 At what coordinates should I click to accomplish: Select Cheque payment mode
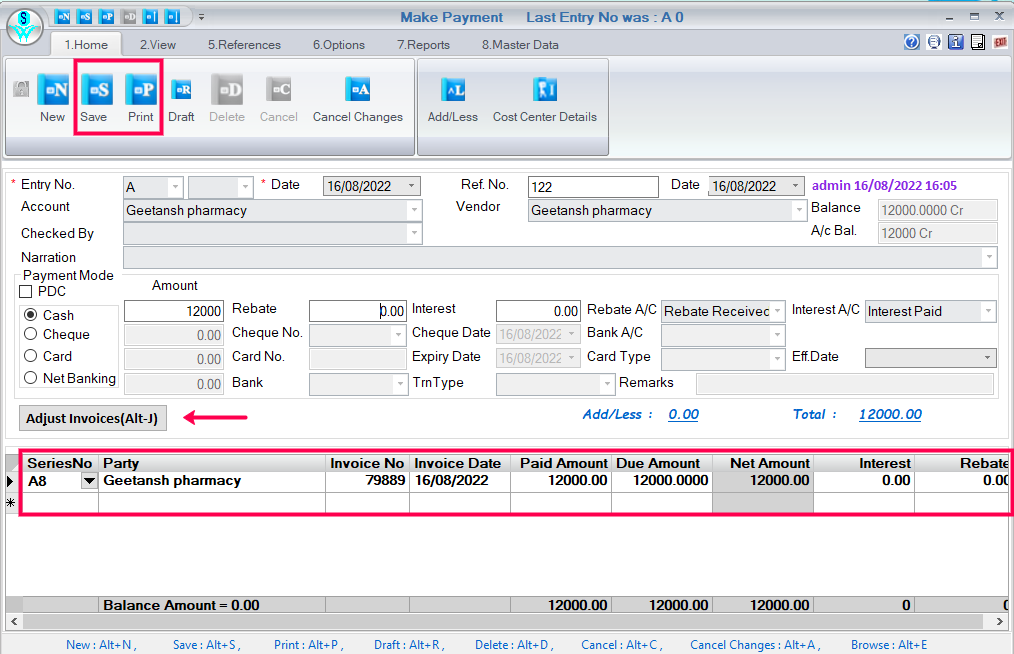pyautogui.click(x=30, y=334)
